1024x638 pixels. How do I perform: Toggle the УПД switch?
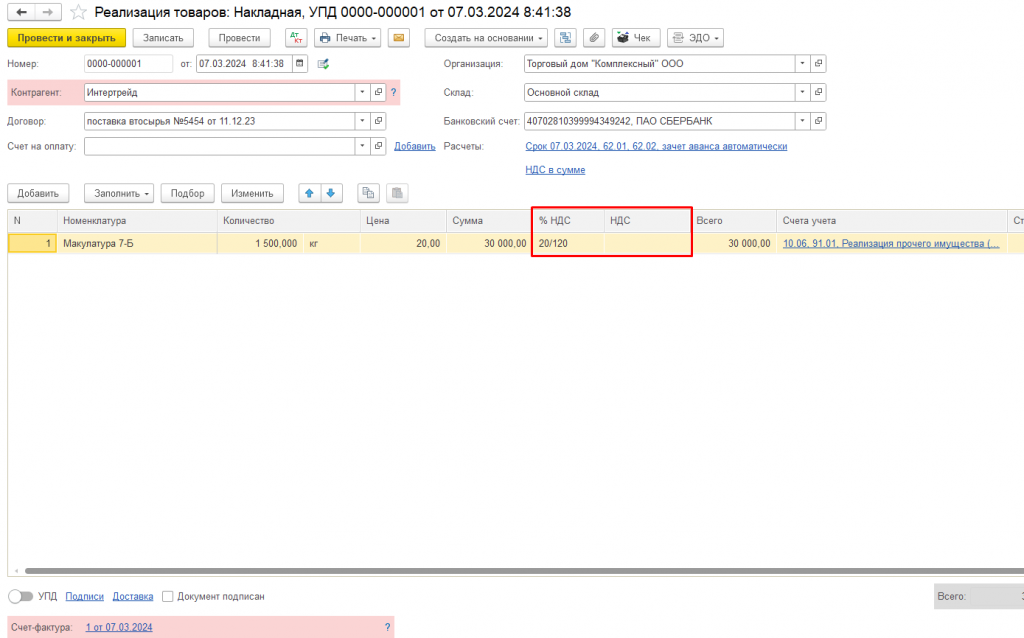tap(20, 596)
